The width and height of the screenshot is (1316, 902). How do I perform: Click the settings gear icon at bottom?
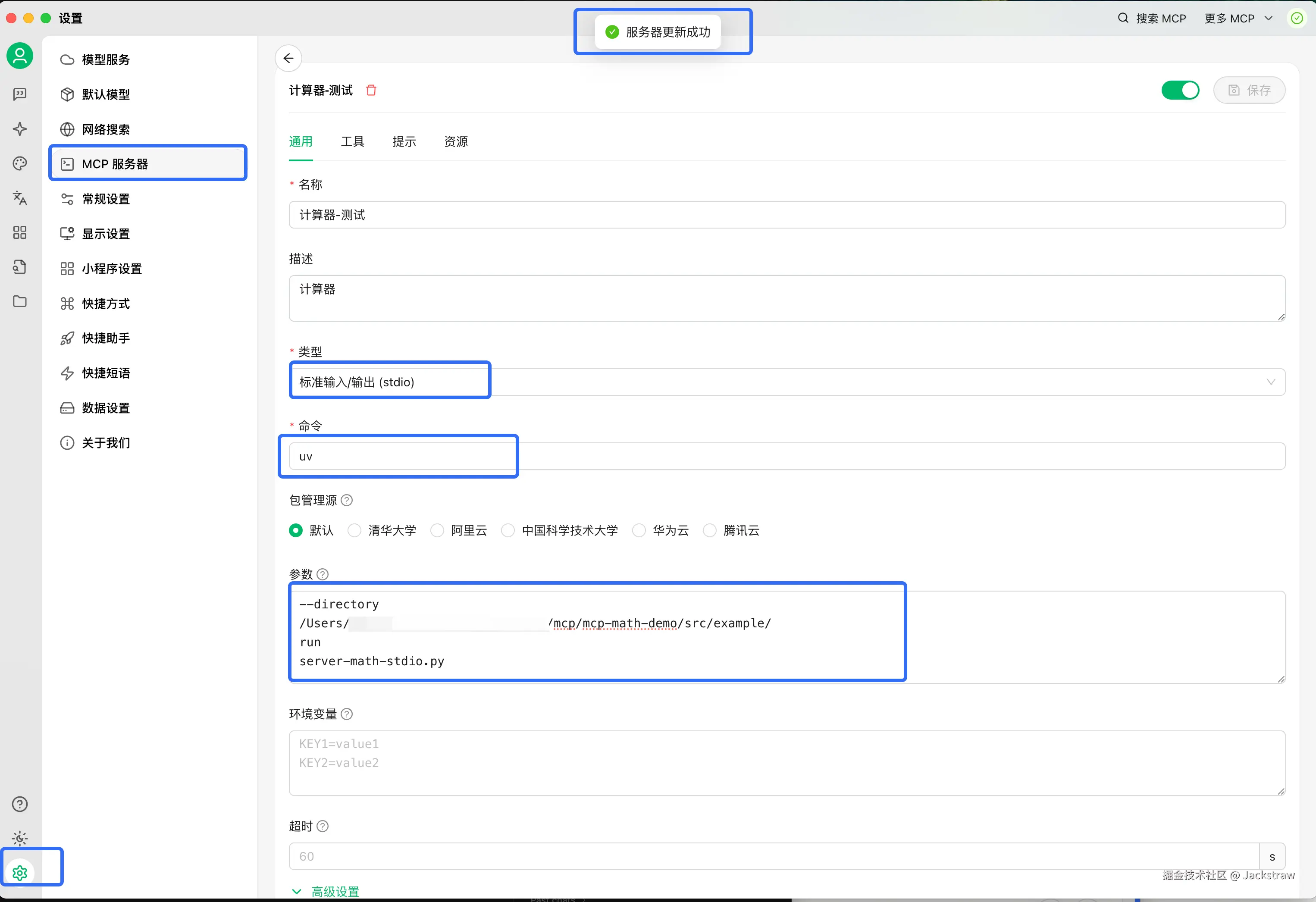coord(20,873)
